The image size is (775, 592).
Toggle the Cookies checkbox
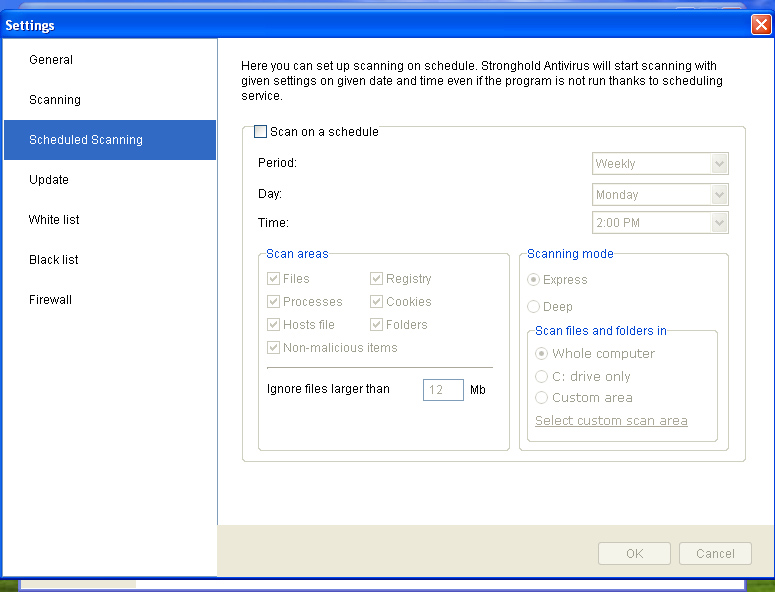pos(376,301)
